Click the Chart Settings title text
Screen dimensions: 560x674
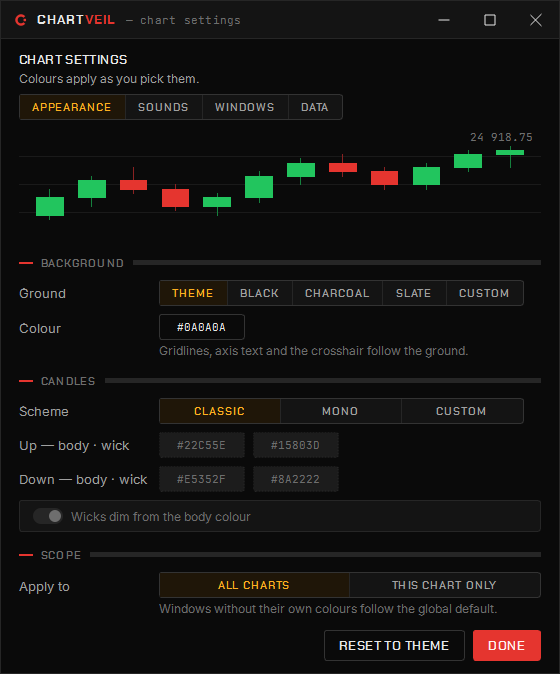pyautogui.click(x=73, y=60)
